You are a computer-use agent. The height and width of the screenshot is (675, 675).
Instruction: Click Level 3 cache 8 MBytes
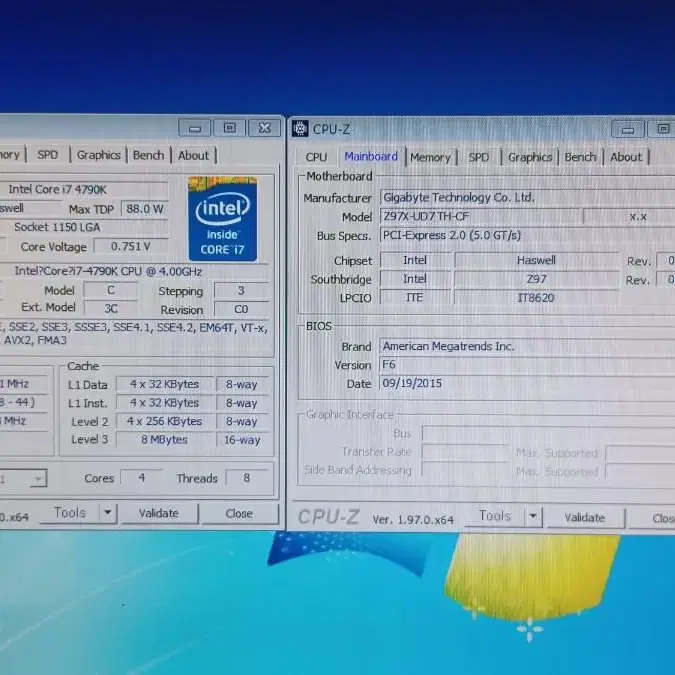[x=164, y=440]
